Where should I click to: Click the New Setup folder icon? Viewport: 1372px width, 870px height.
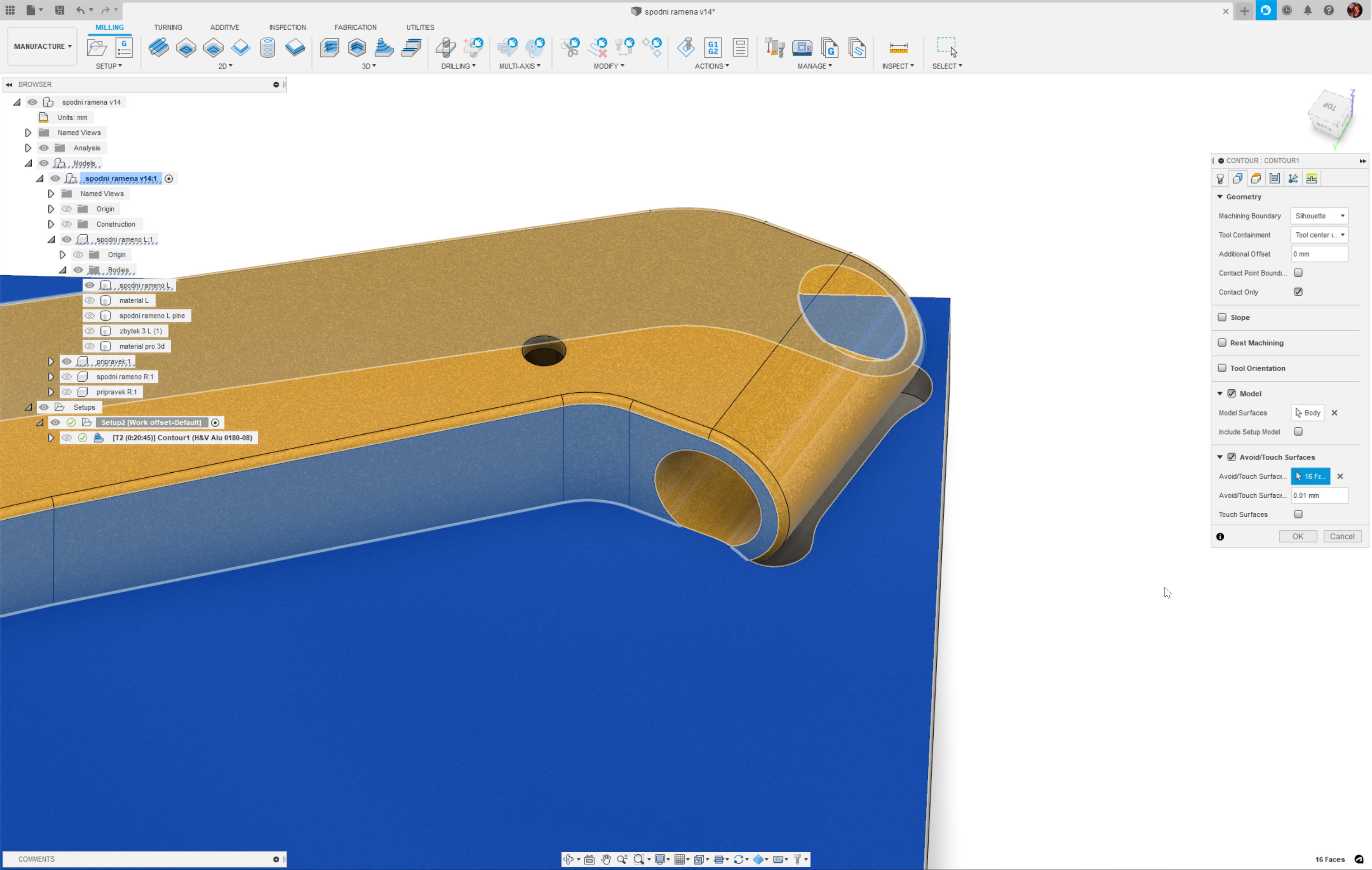(x=97, y=48)
